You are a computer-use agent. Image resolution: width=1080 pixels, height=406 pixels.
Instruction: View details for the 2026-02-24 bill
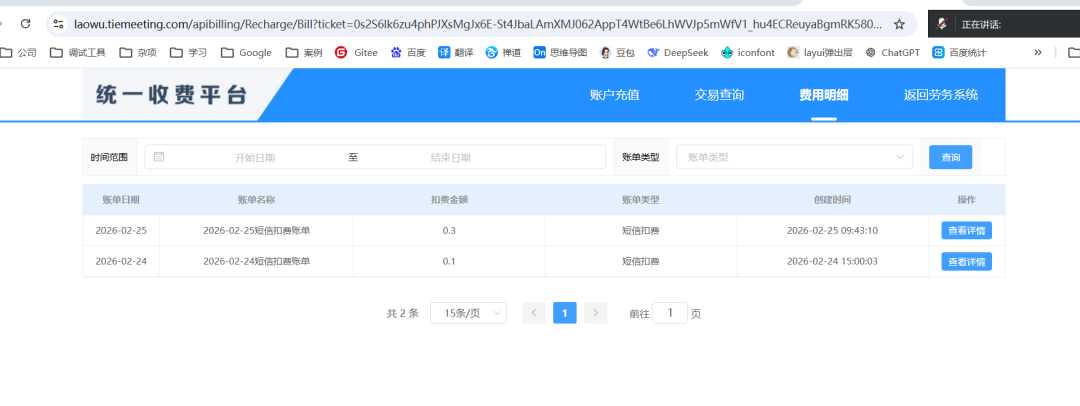(965, 262)
